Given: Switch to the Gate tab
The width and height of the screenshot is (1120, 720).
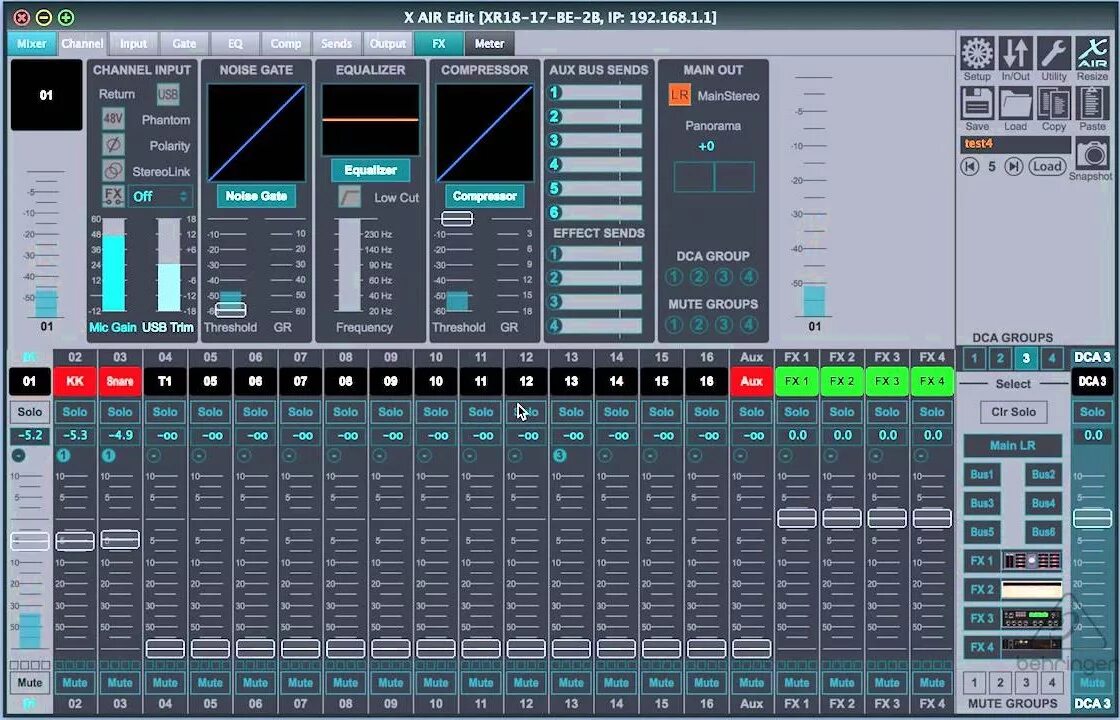Looking at the screenshot, I should (x=184, y=44).
